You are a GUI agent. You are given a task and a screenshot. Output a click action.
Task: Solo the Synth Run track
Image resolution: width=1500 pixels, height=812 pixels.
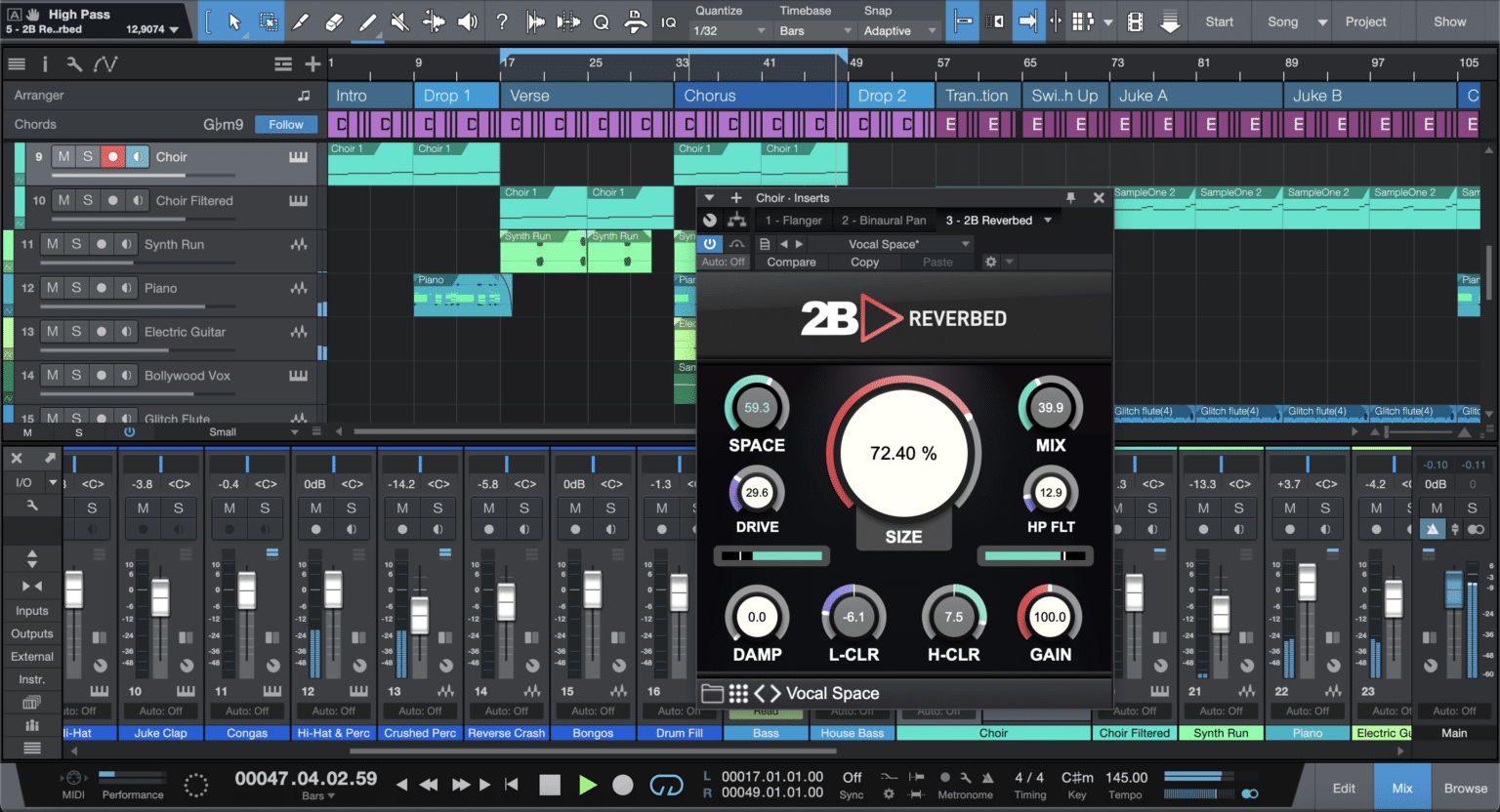[x=75, y=244]
